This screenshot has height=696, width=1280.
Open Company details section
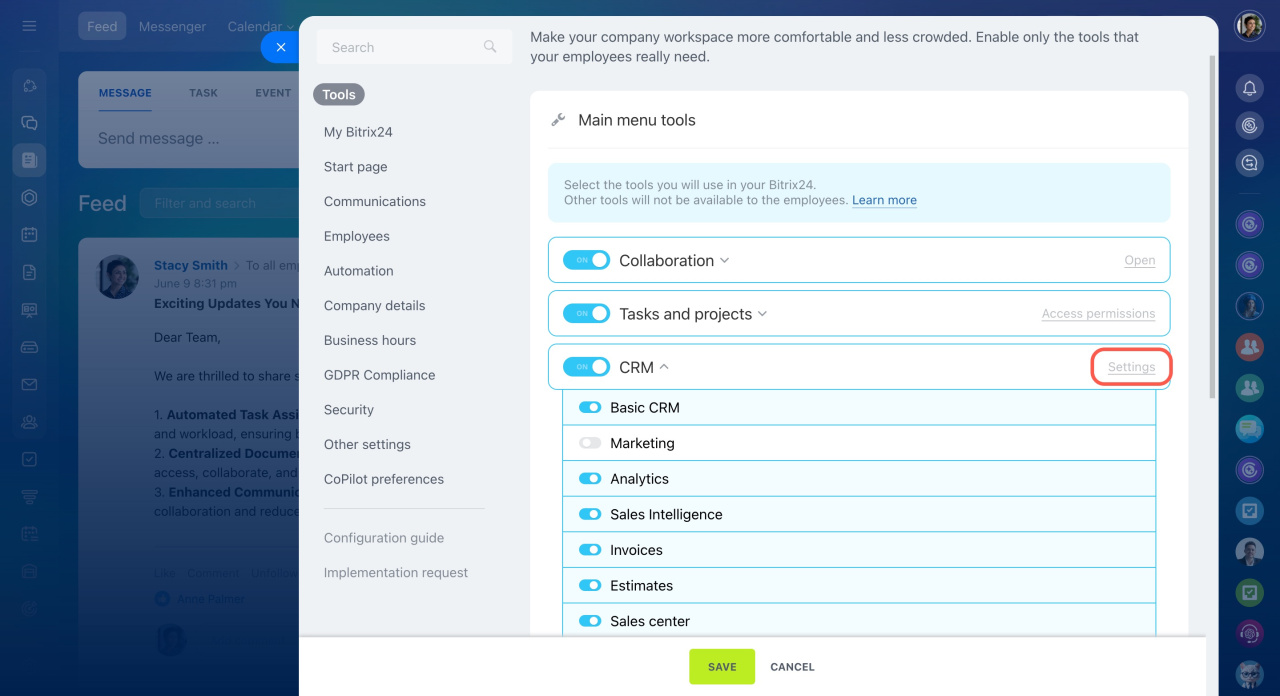(374, 306)
